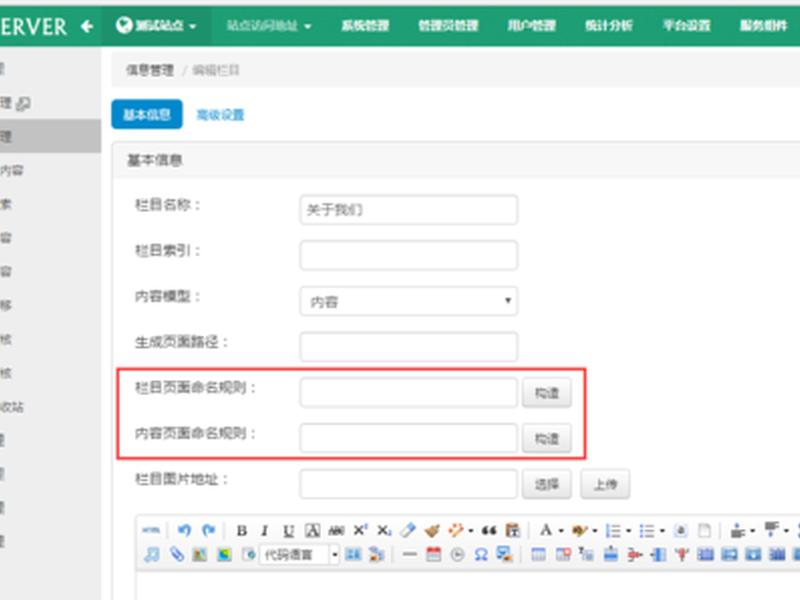Expand the unordered list style dropdown arrow

pos(662,531)
